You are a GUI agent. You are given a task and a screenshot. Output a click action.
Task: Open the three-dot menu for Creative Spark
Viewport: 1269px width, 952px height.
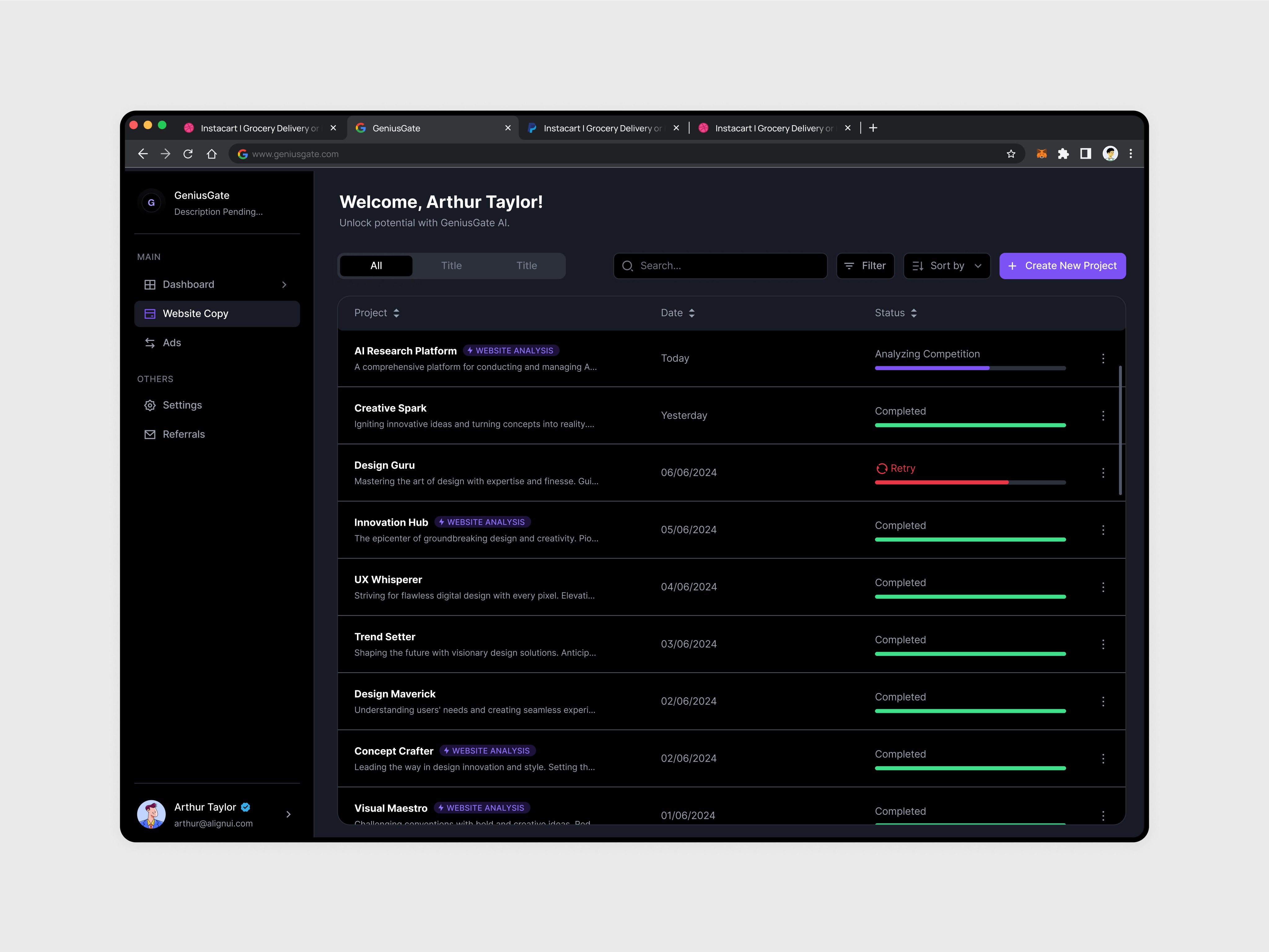tap(1103, 416)
